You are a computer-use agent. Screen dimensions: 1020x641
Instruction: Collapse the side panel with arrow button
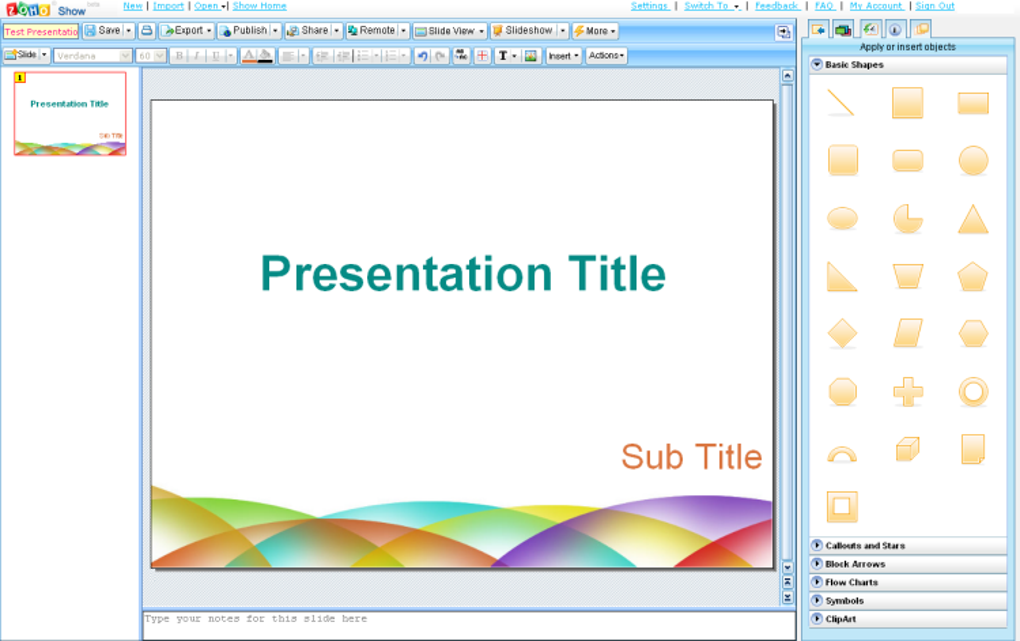783,32
